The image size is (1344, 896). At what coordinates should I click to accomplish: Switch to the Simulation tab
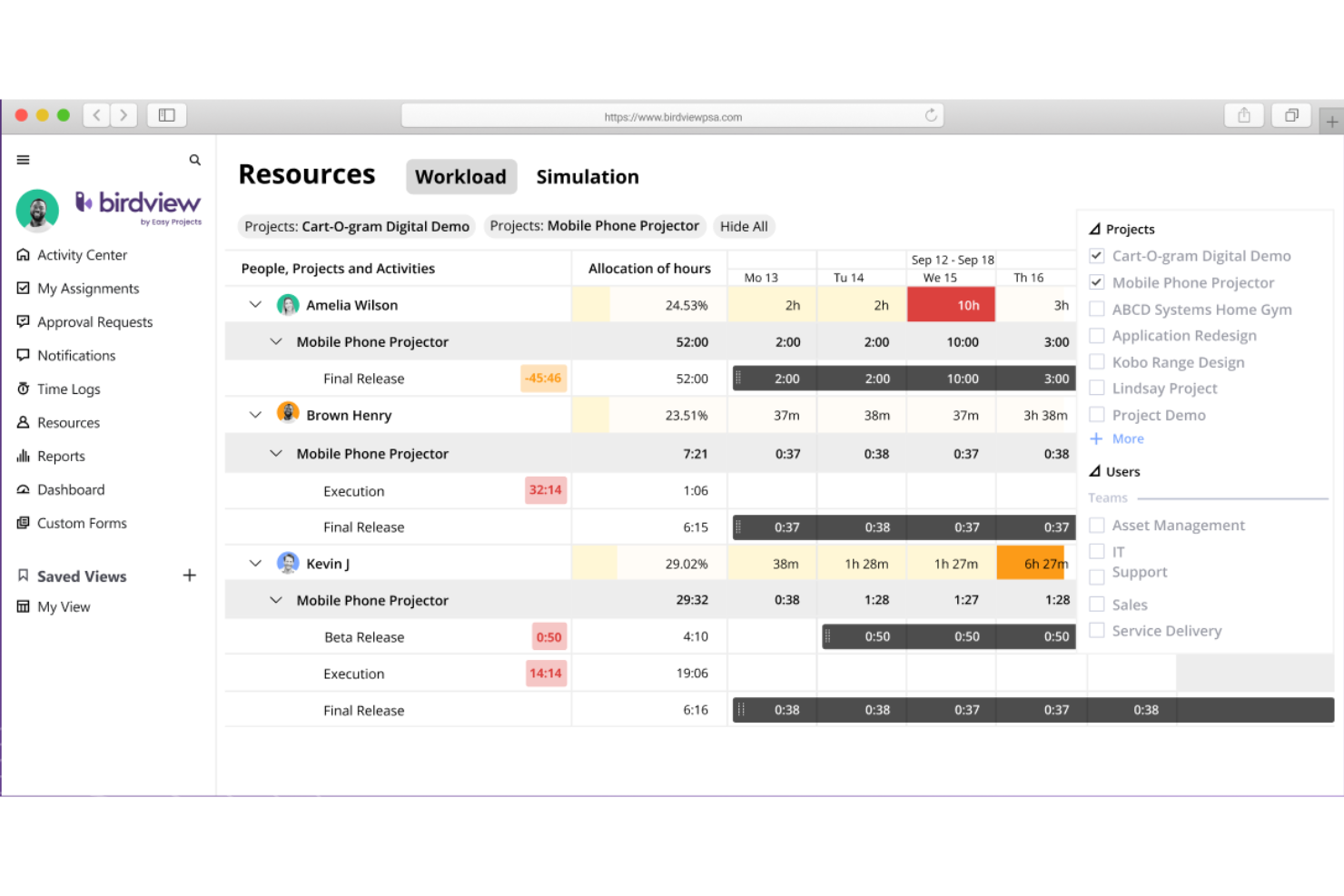587,177
